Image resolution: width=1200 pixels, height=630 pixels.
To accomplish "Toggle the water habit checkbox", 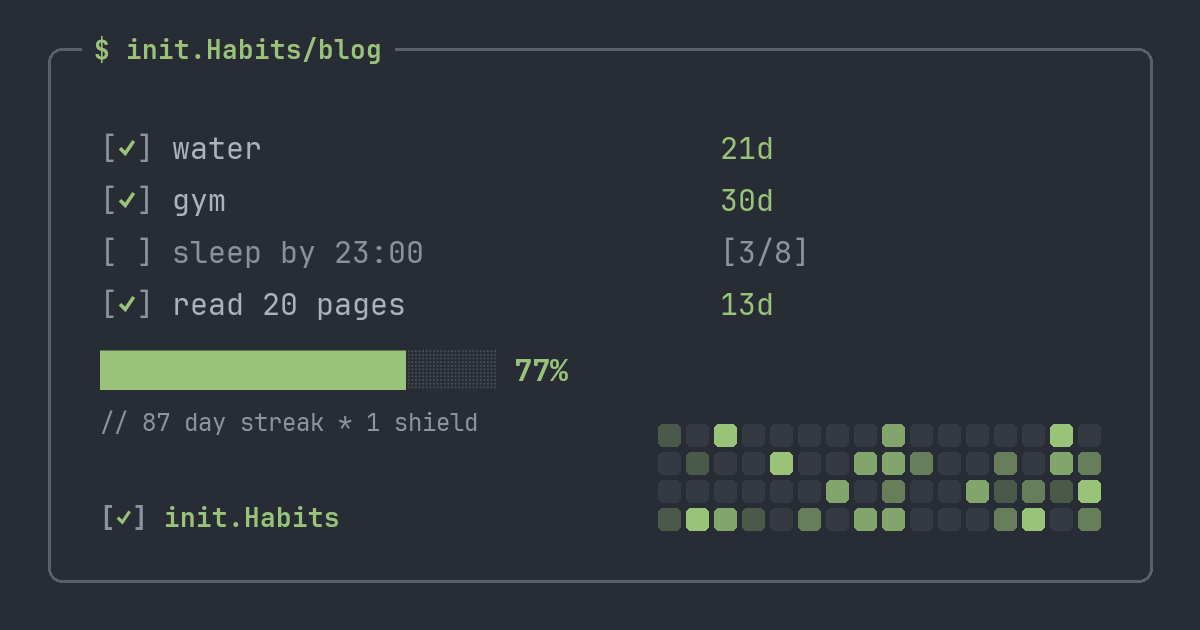I will 127,149.
